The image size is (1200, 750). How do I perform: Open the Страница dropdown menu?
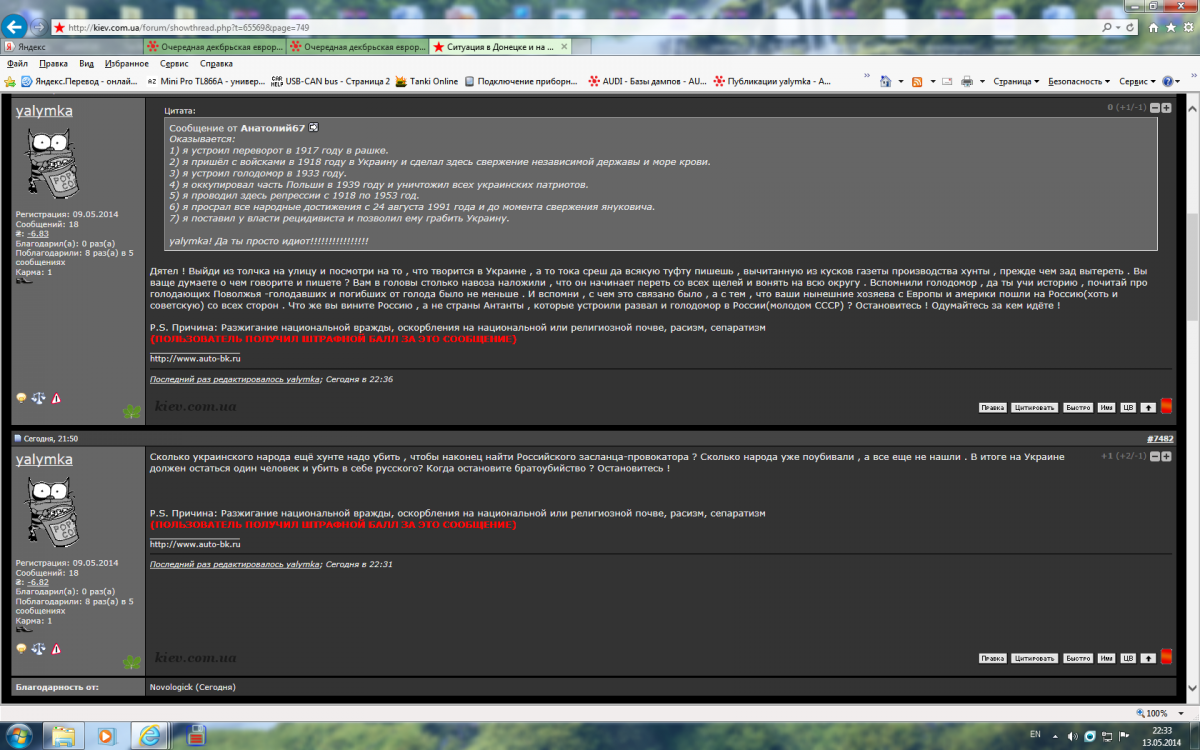pos(1016,81)
